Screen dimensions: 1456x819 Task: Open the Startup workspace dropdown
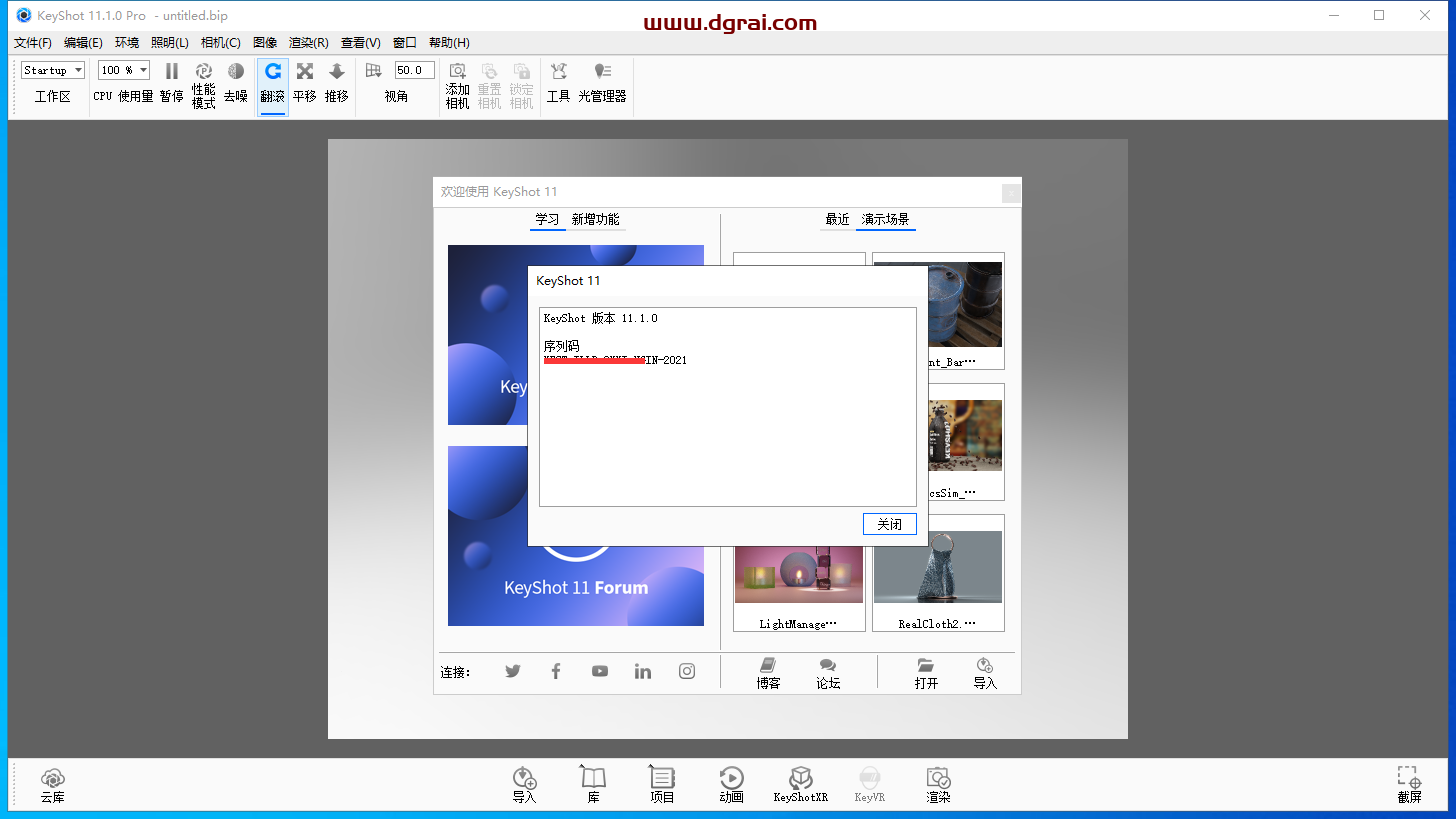(x=51, y=69)
